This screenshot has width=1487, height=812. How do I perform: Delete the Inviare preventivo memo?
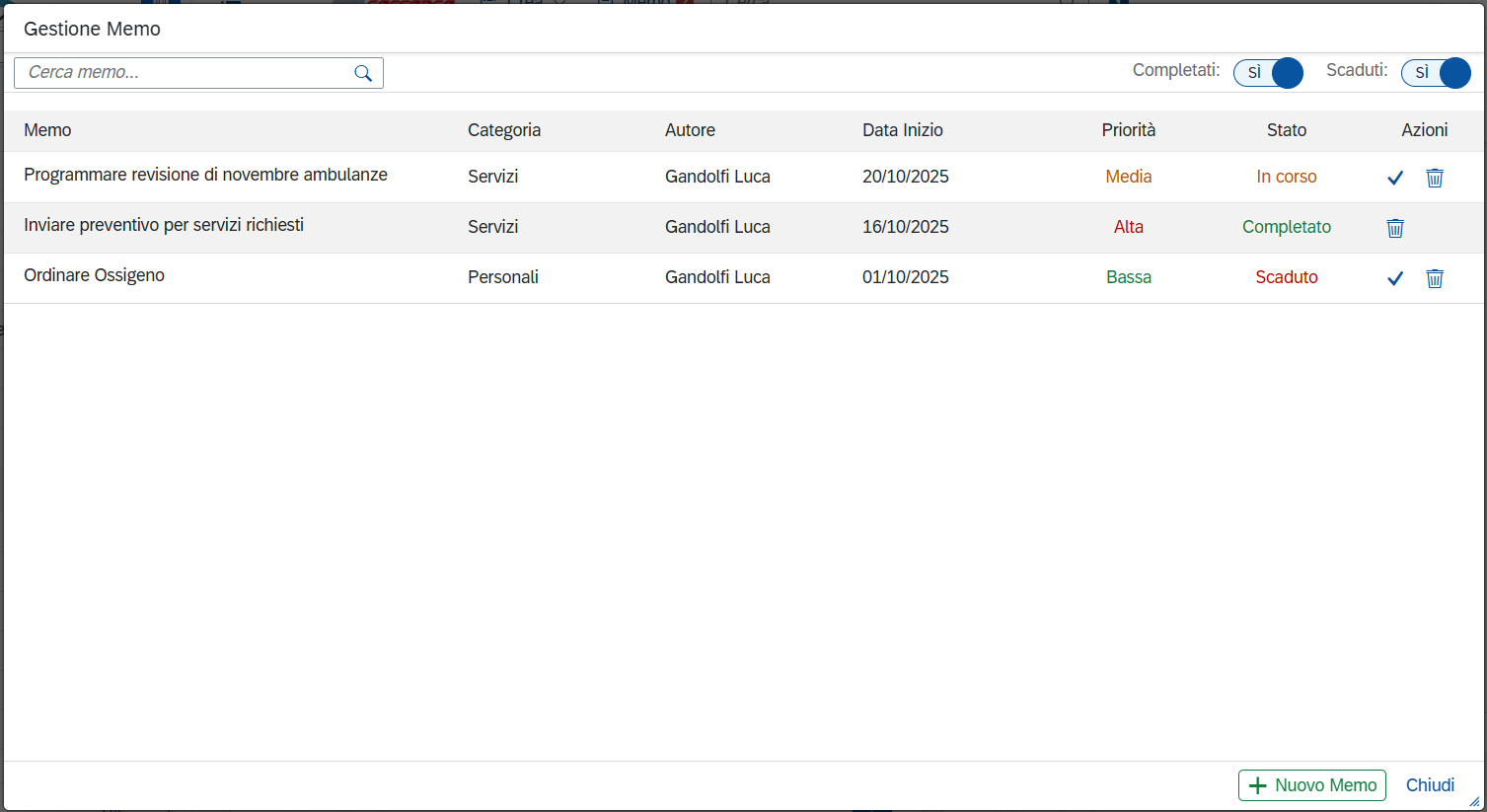pos(1395,228)
